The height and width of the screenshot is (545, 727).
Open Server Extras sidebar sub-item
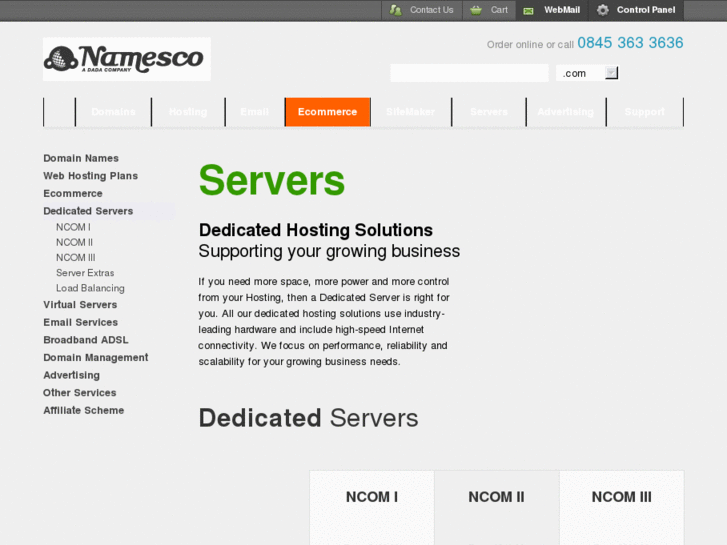pos(85,273)
